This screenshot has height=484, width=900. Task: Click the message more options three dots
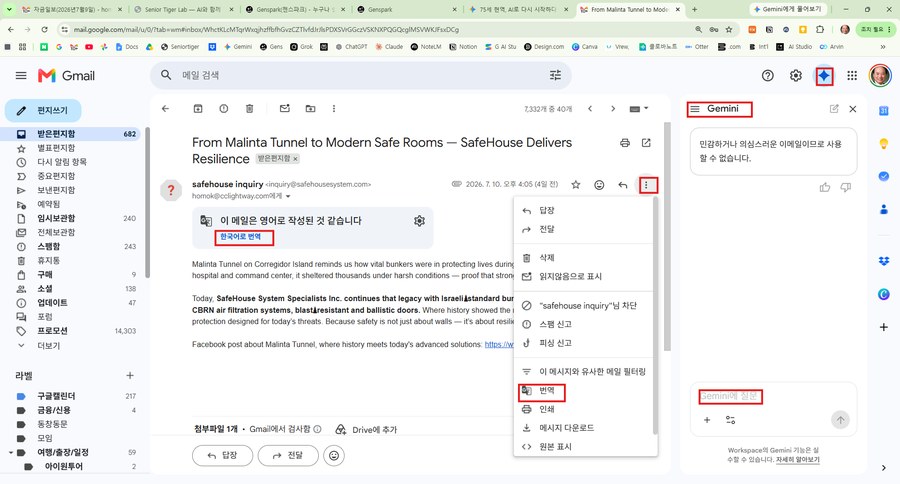[647, 185]
